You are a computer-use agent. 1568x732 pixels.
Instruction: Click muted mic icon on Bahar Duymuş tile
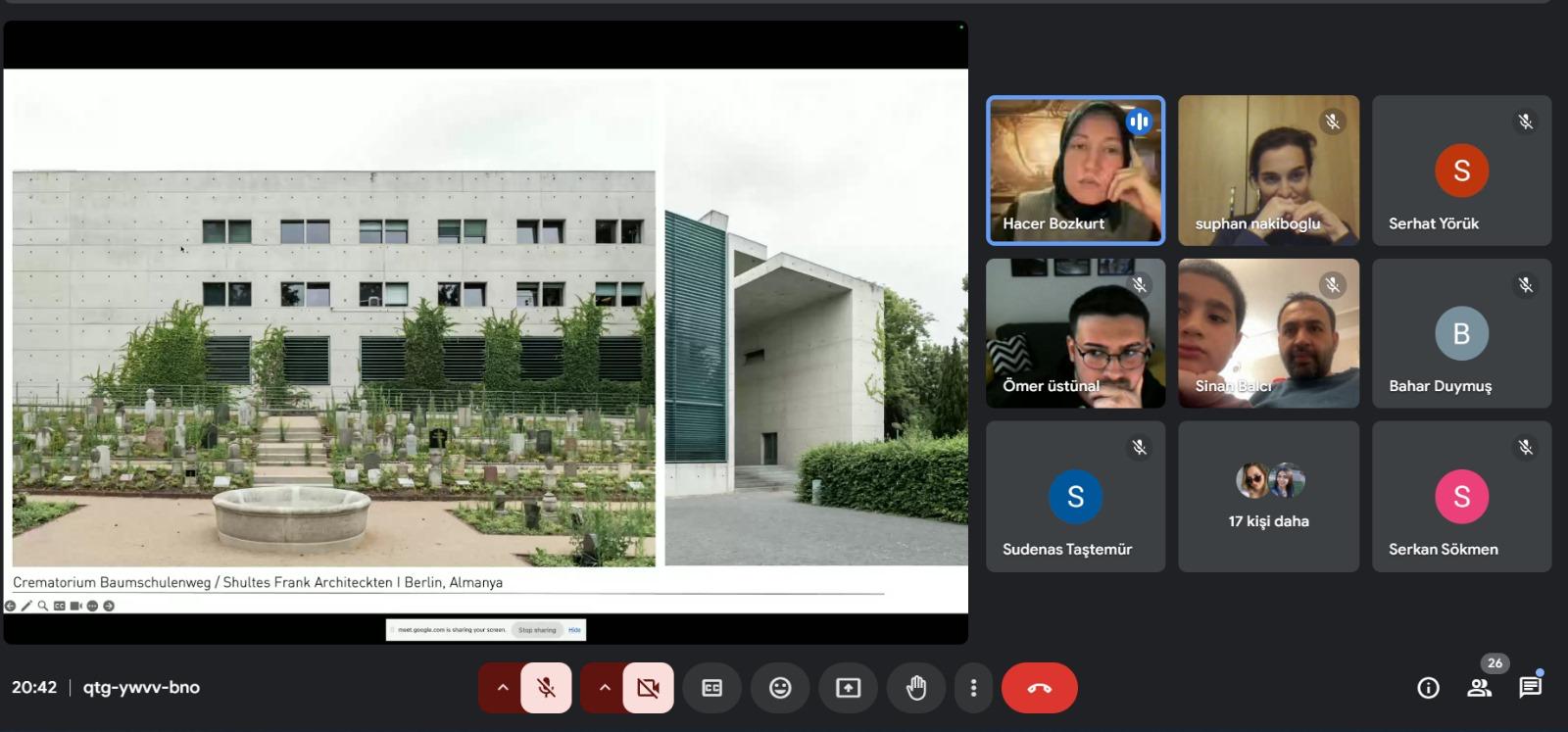[x=1525, y=285]
